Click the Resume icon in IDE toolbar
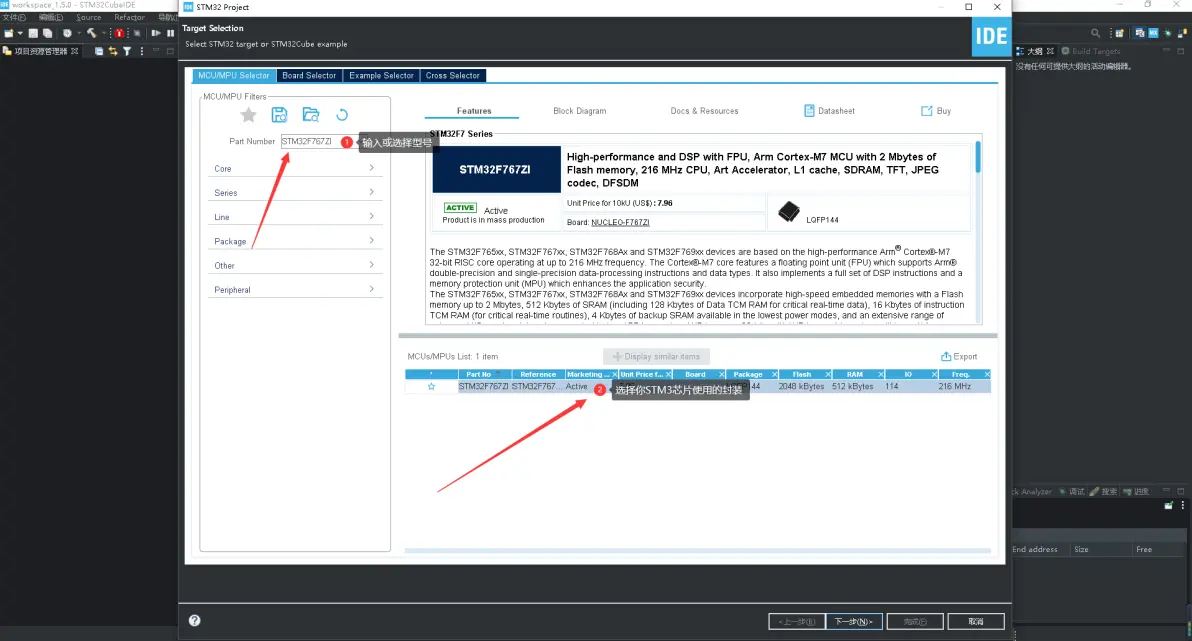This screenshot has width=1192, height=641. (156, 33)
